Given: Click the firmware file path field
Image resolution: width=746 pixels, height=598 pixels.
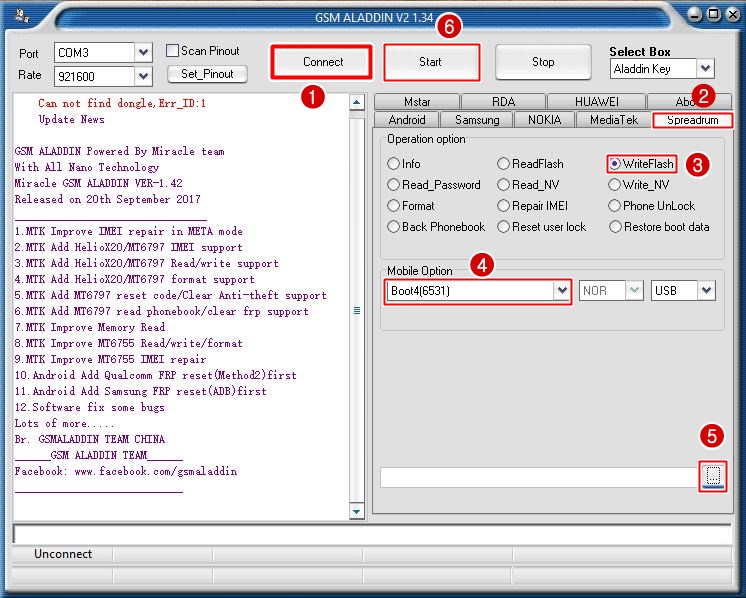Looking at the screenshot, I should [x=539, y=477].
